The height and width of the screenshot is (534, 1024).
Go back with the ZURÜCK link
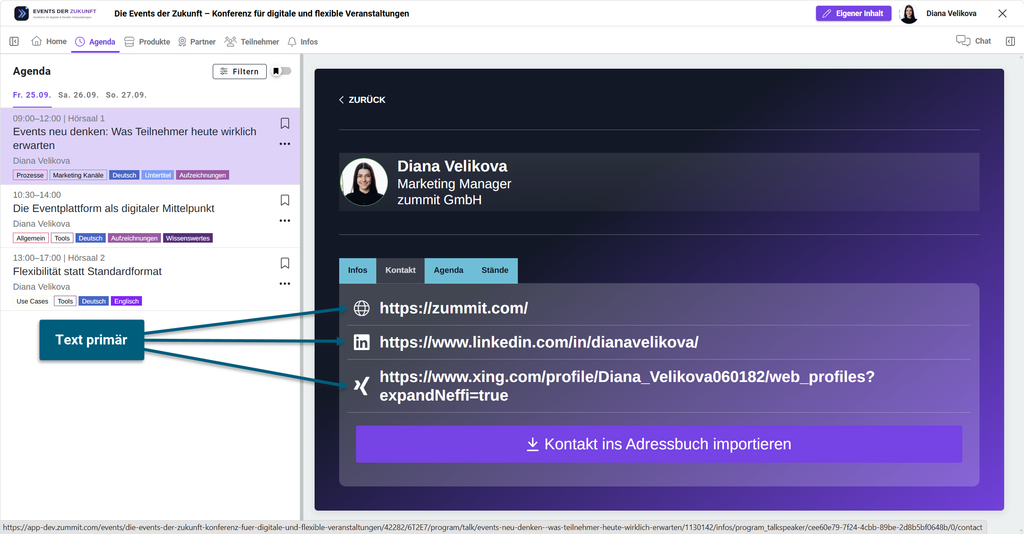(362, 100)
